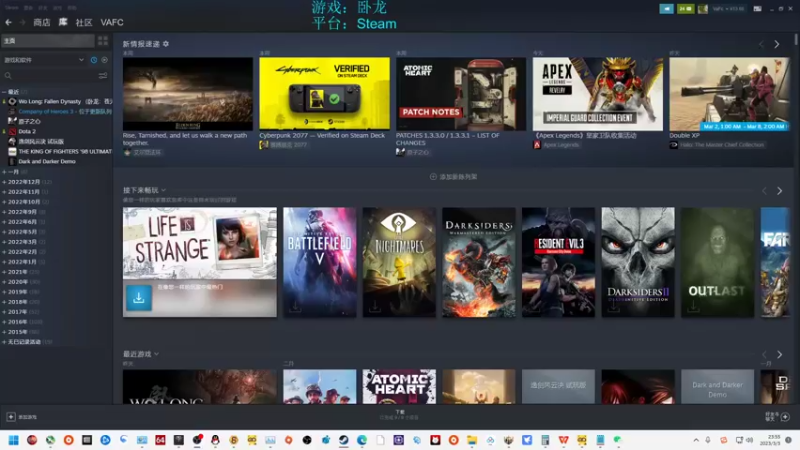Click the main library vertical scrollbar
The height and width of the screenshot is (450, 800).
click(x=796, y=39)
